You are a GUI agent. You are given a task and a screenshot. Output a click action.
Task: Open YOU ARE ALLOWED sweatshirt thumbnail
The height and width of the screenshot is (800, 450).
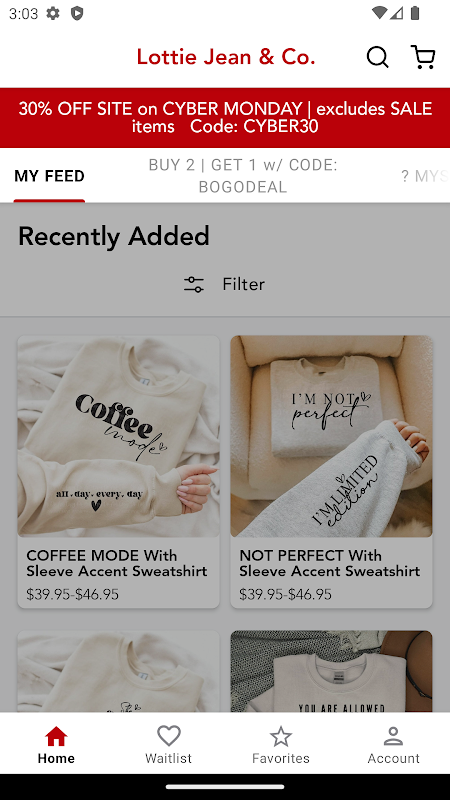[332, 671]
